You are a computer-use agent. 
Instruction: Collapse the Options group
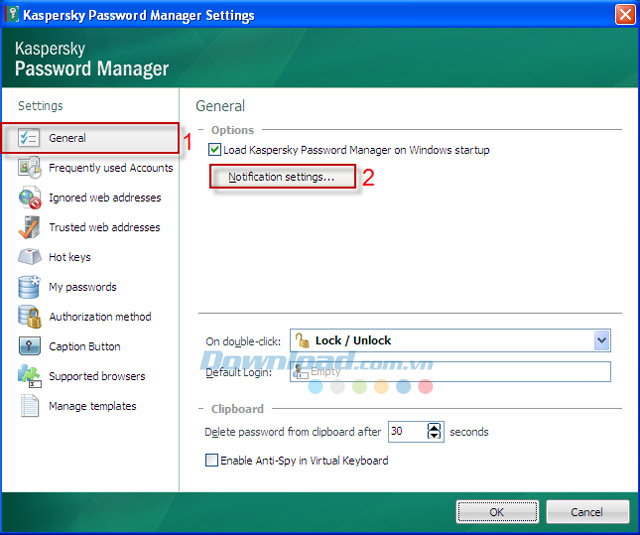click(x=201, y=130)
